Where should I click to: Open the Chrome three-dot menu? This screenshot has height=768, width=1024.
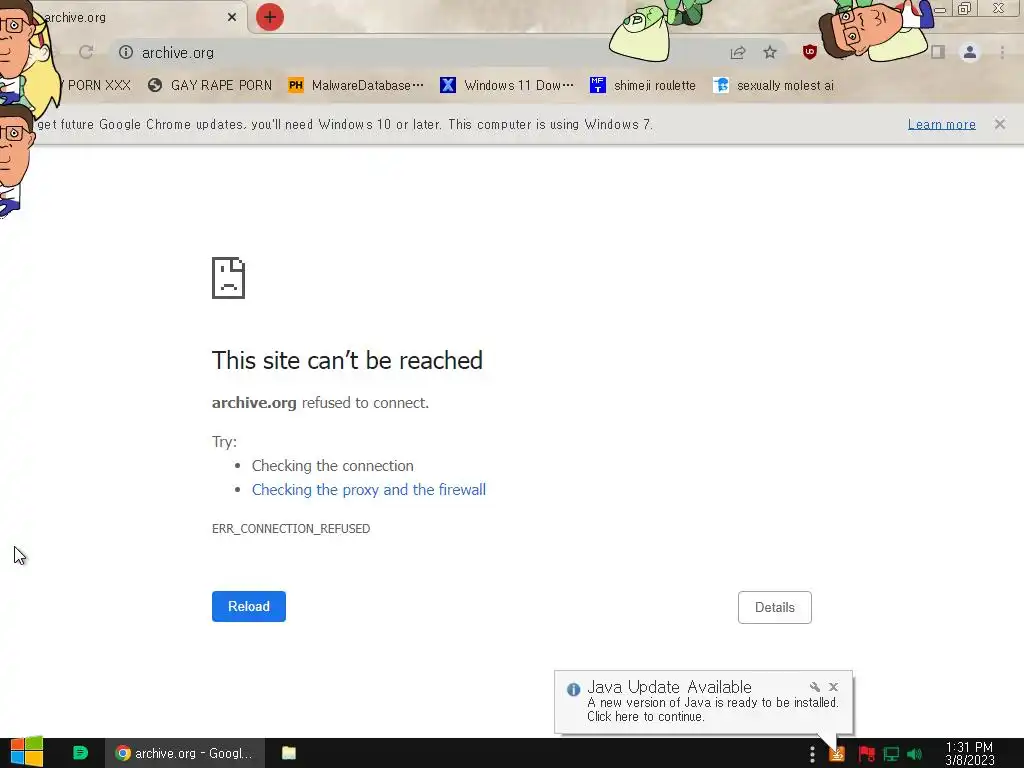coord(1002,52)
